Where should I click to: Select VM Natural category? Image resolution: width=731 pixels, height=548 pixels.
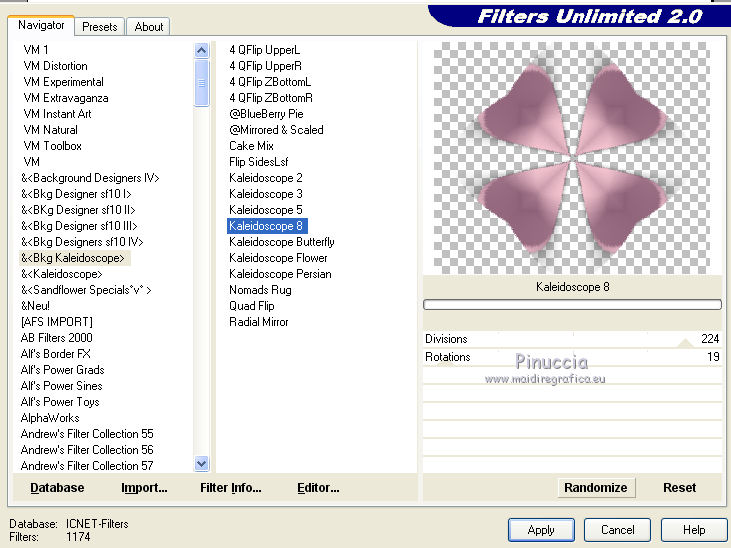tap(50, 130)
